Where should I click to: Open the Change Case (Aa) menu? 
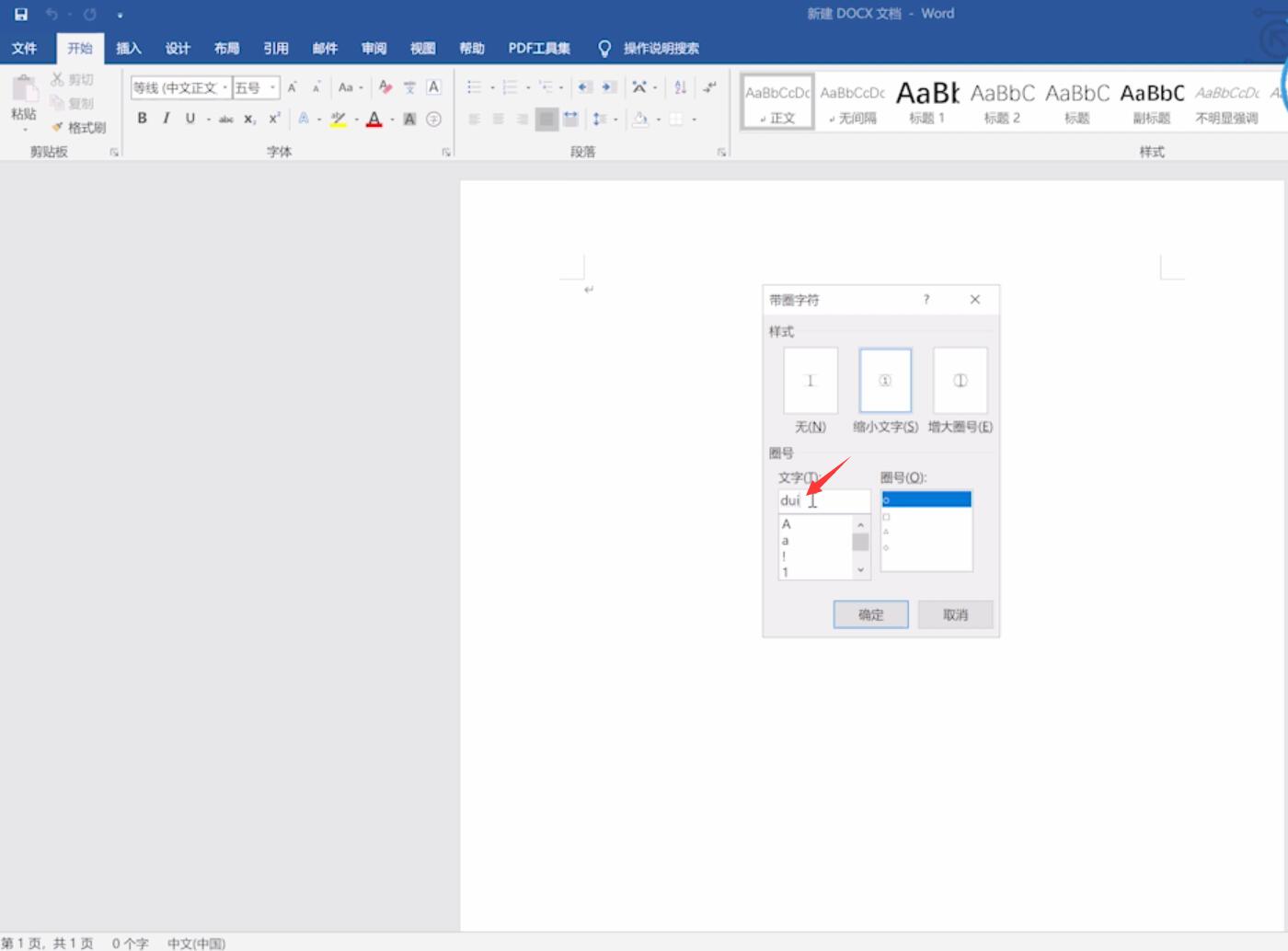point(350,87)
